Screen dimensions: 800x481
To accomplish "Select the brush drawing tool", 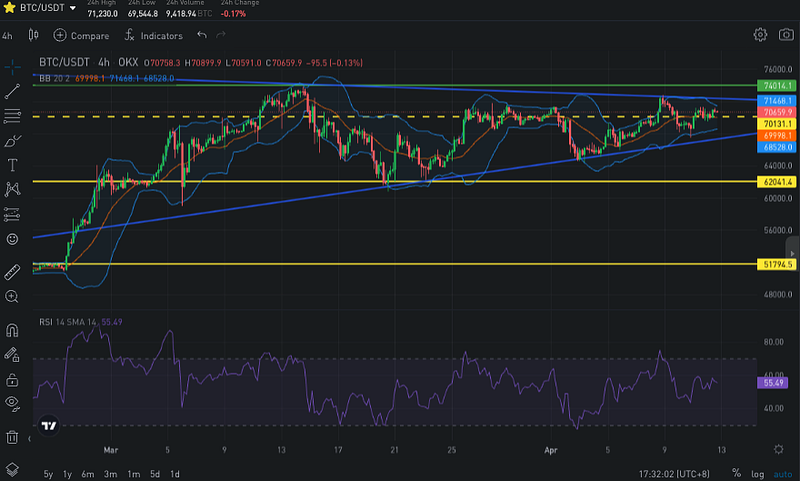I will 12,140.
